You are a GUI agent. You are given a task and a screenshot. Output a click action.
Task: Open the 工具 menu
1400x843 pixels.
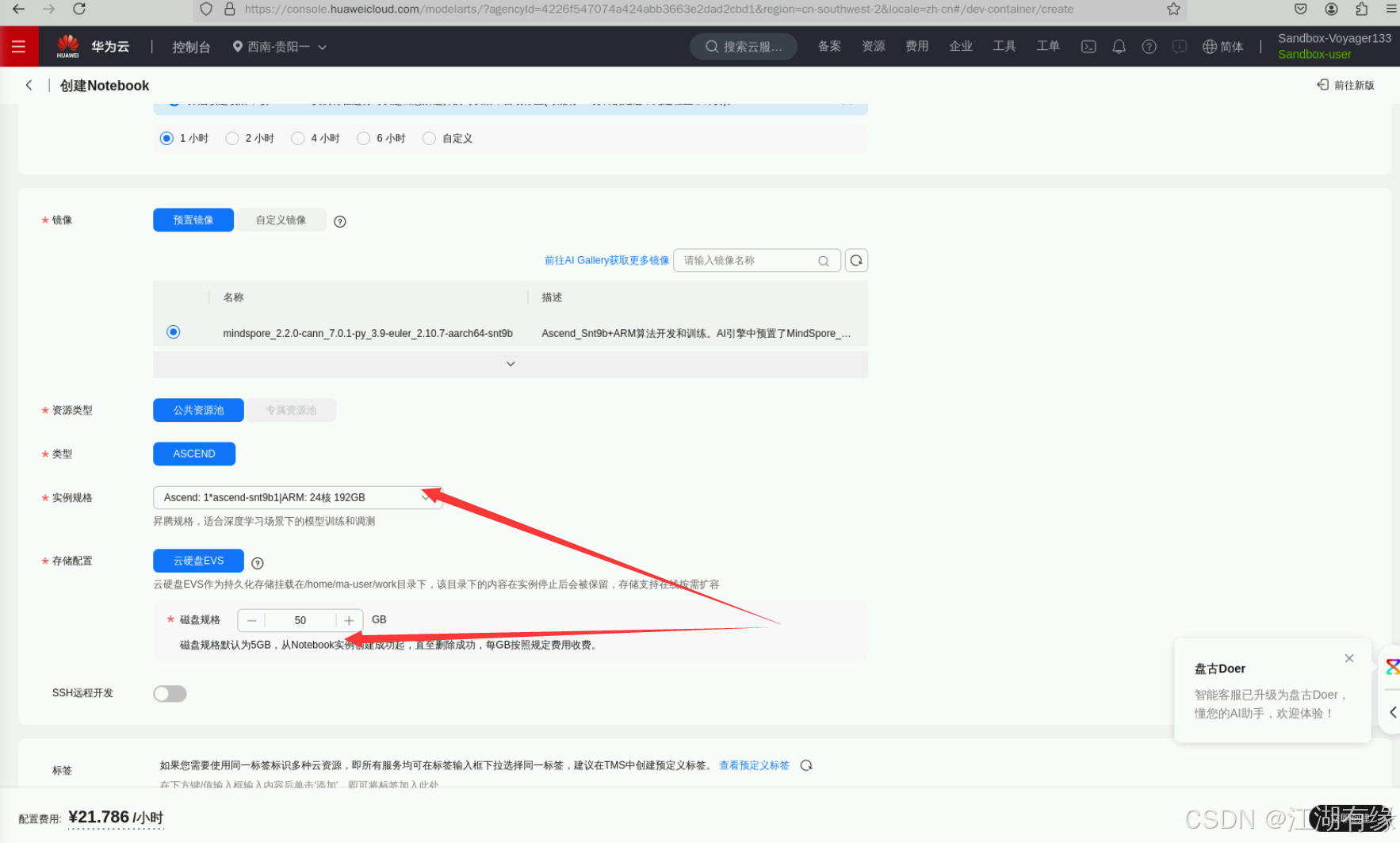1004,47
